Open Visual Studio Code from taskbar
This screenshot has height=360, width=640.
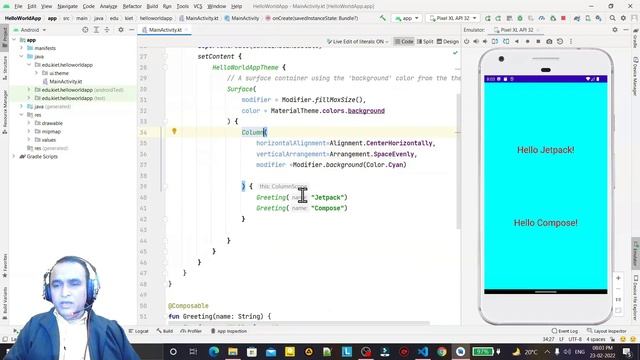pyautogui.click(x=423, y=351)
